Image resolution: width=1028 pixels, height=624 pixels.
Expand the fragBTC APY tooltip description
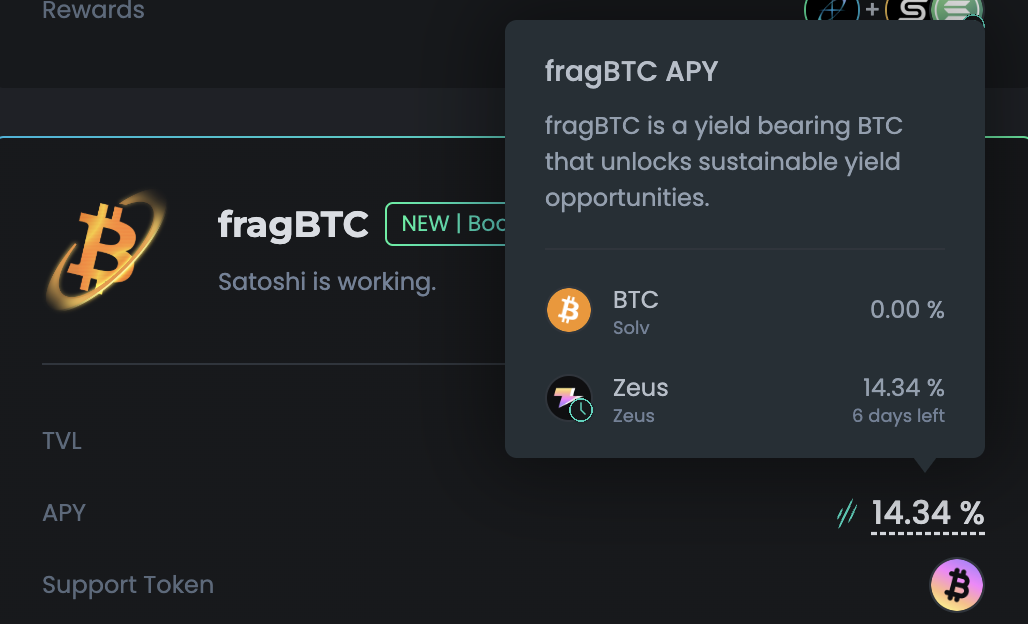tap(723, 161)
